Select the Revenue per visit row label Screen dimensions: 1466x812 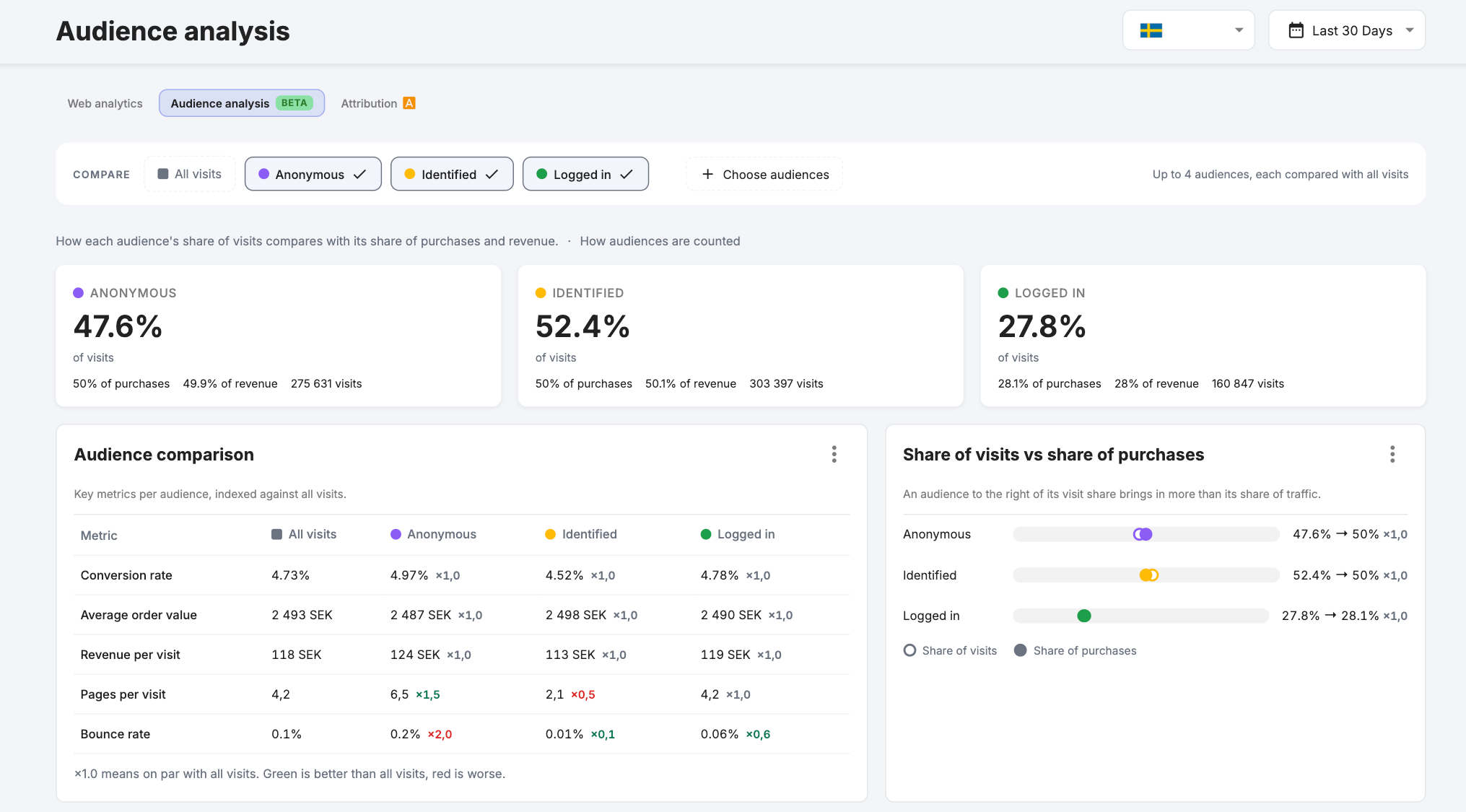(x=131, y=655)
